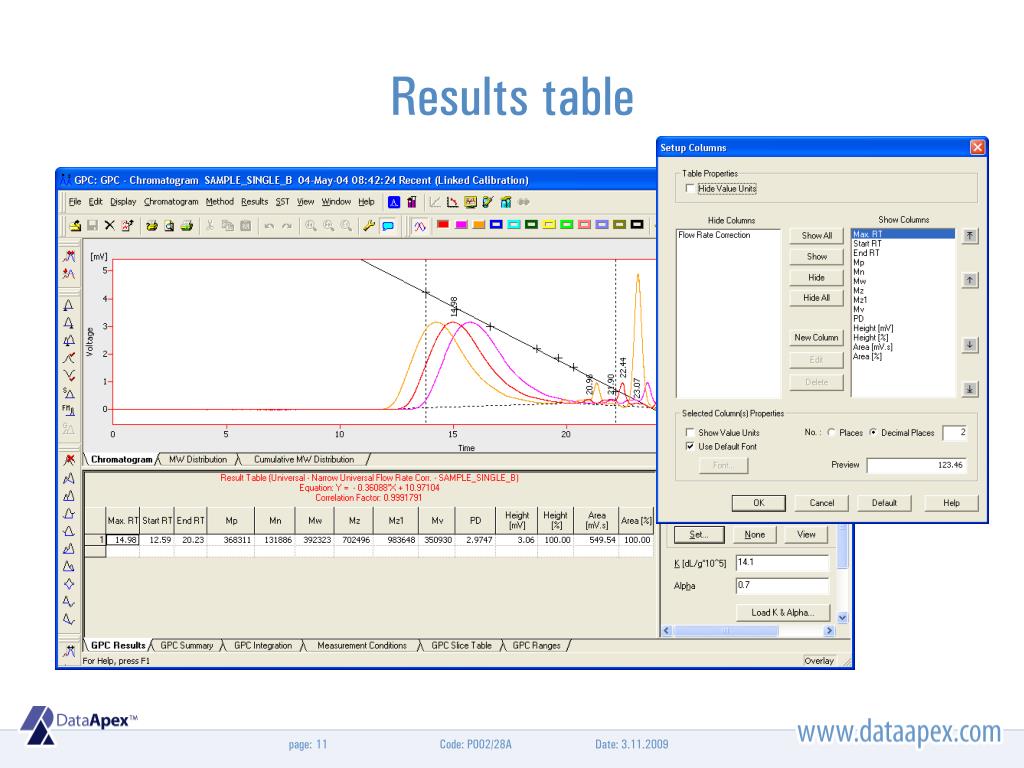Click the diamond-shaped sidebar icon
The height and width of the screenshot is (768, 1024).
pos(69,584)
